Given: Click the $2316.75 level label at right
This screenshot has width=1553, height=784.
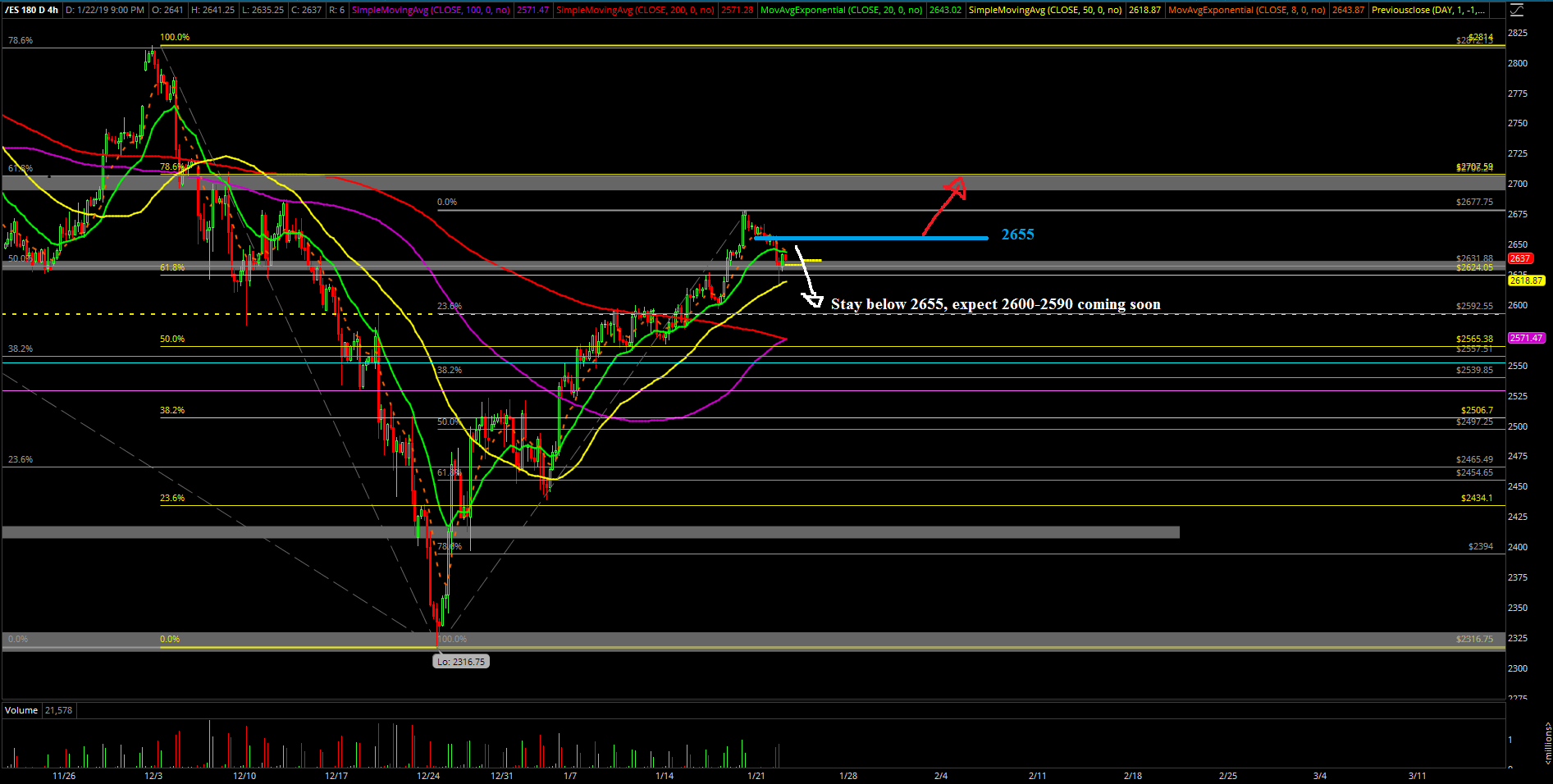Looking at the screenshot, I should (1474, 639).
